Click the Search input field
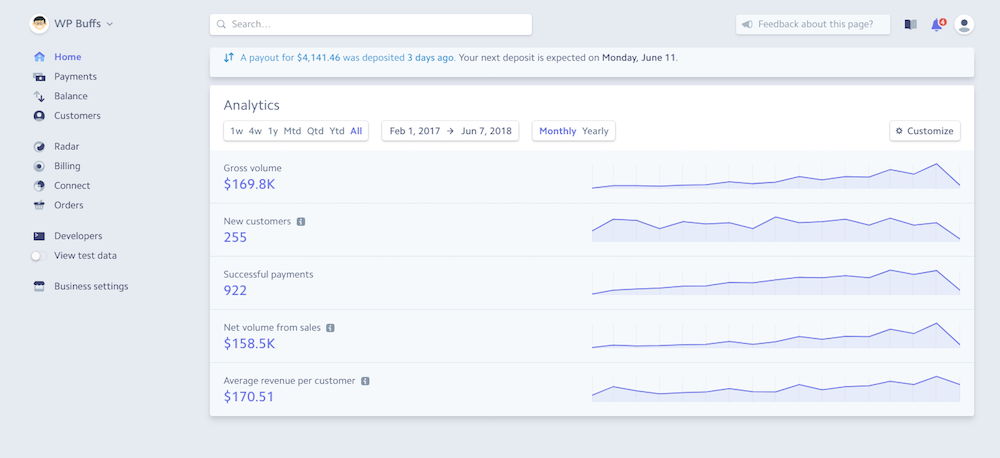Image resolution: width=1000 pixels, height=458 pixels. point(370,24)
